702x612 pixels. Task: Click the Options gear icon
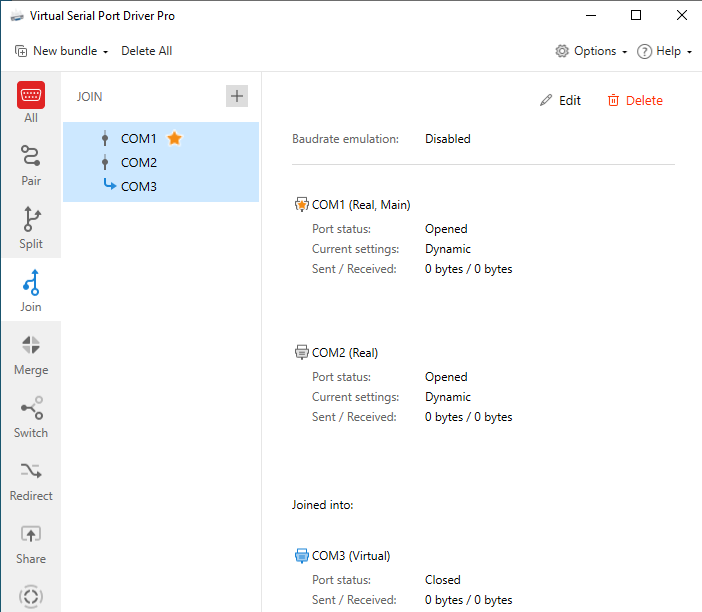(562, 51)
